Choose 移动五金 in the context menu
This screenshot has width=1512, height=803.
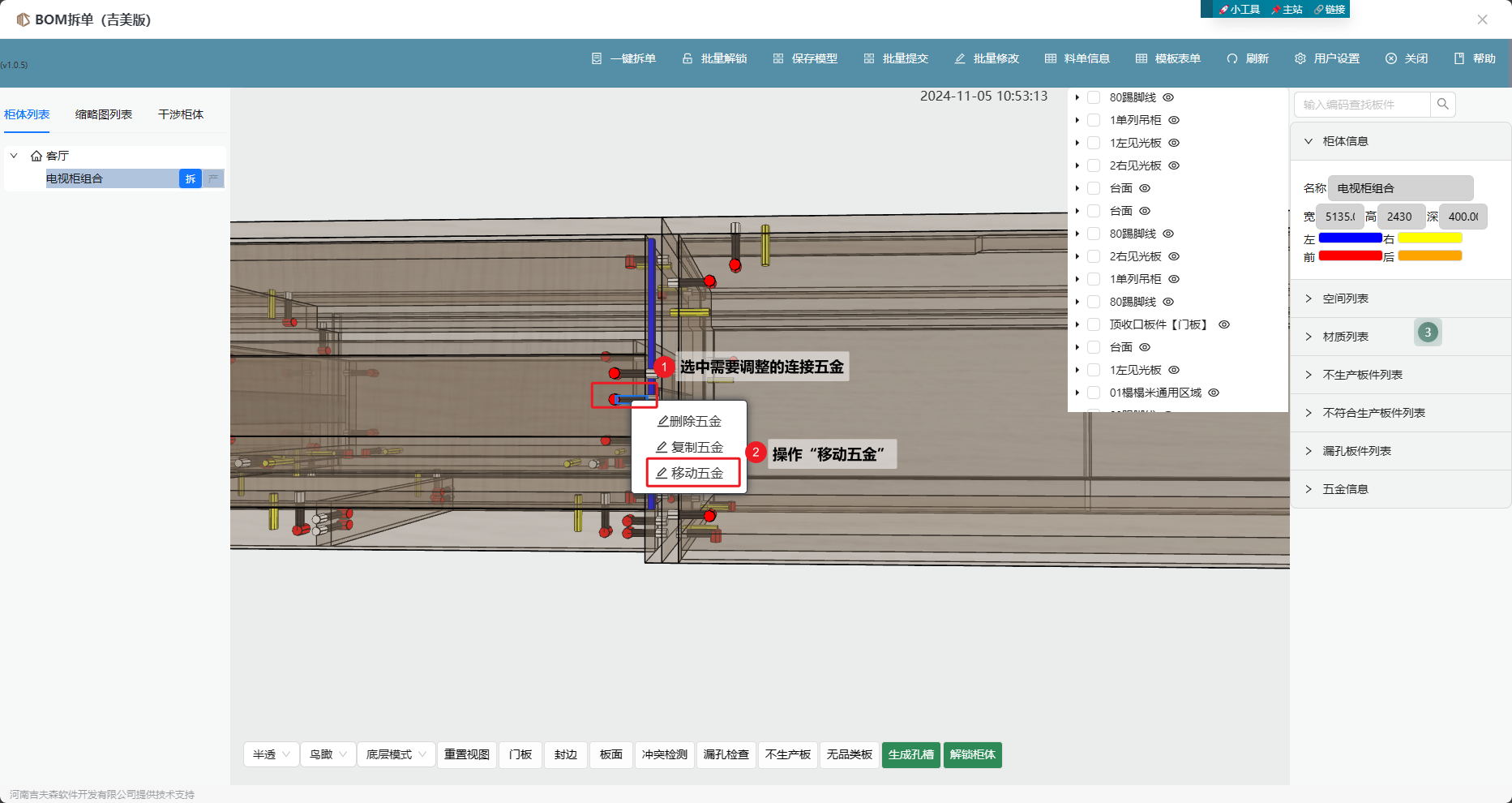(x=693, y=473)
